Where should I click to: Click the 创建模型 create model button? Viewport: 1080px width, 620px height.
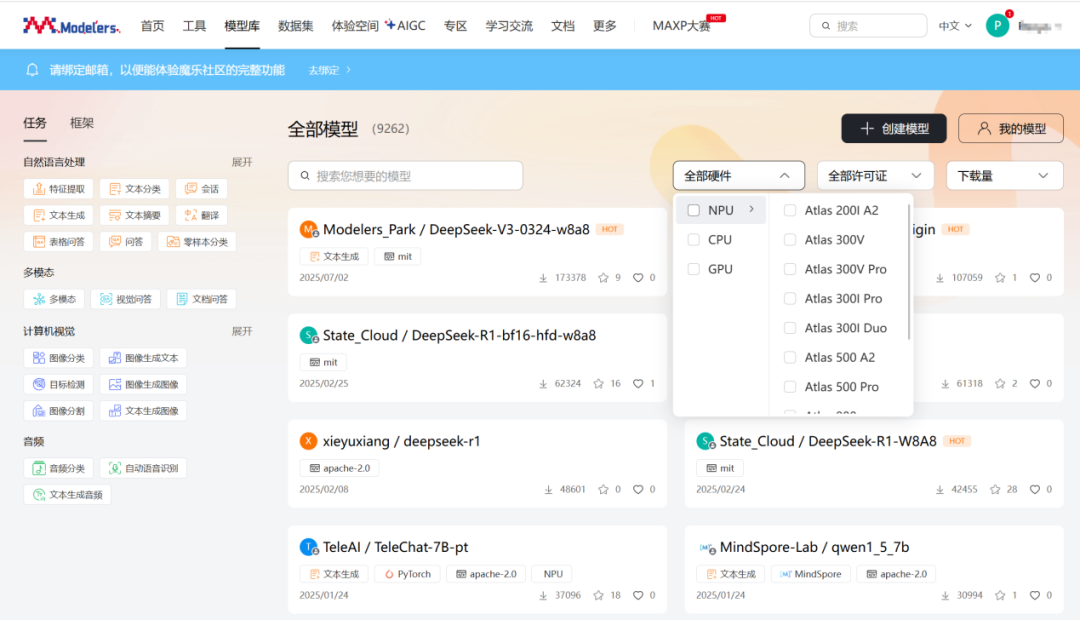point(893,128)
